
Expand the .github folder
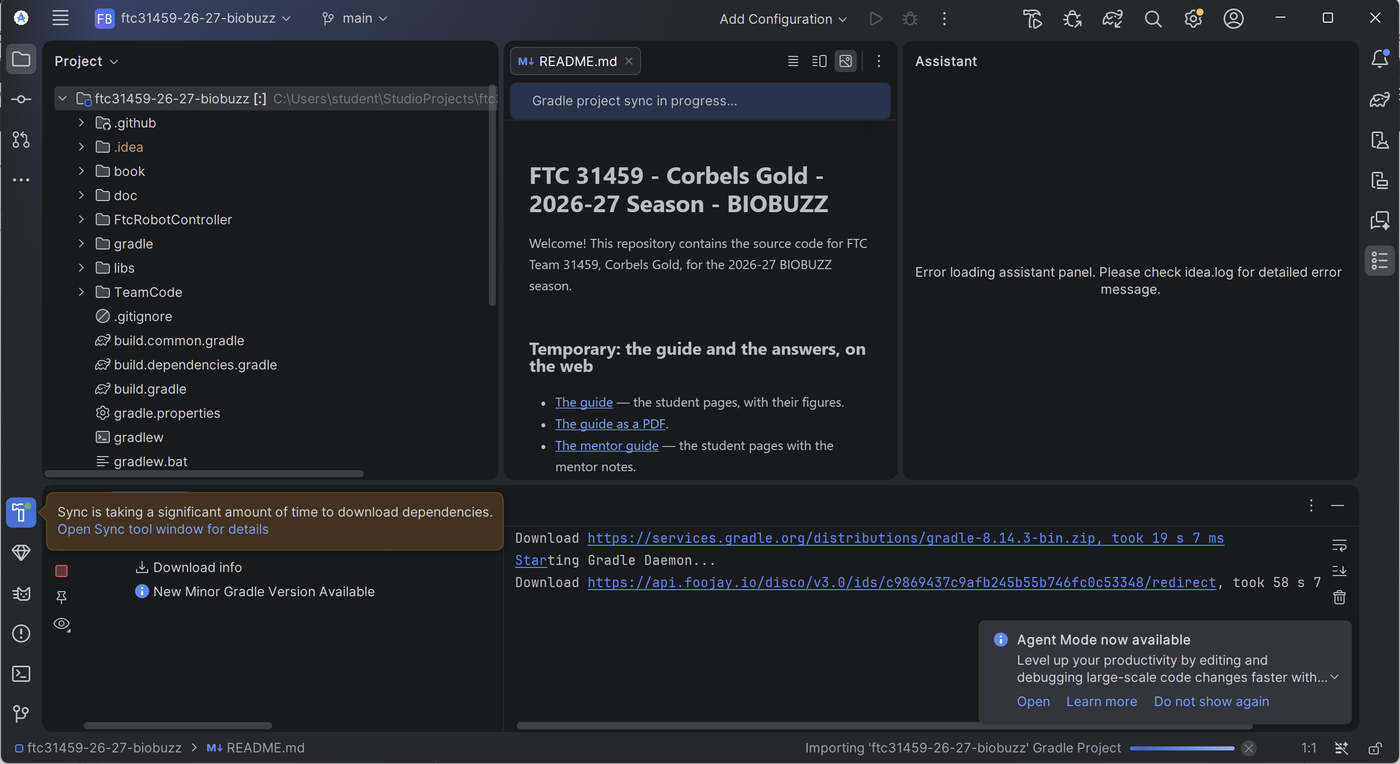pyautogui.click(x=81, y=123)
